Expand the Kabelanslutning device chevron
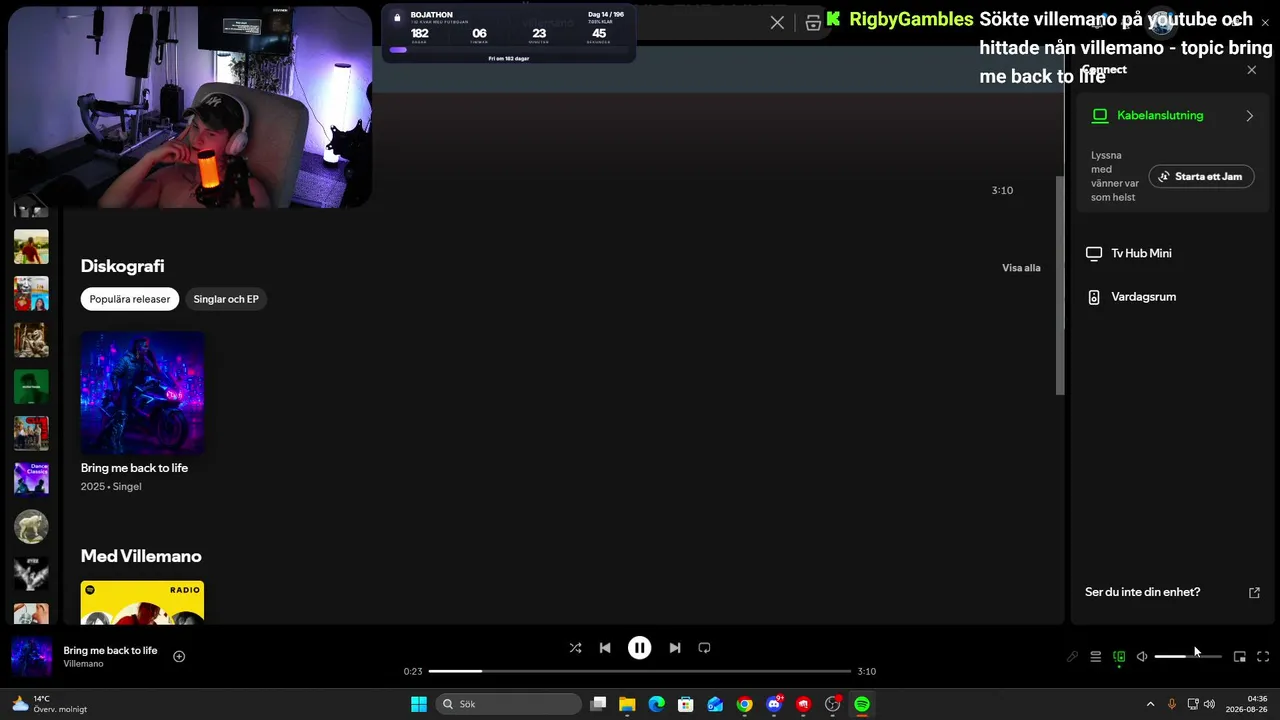 [1250, 116]
